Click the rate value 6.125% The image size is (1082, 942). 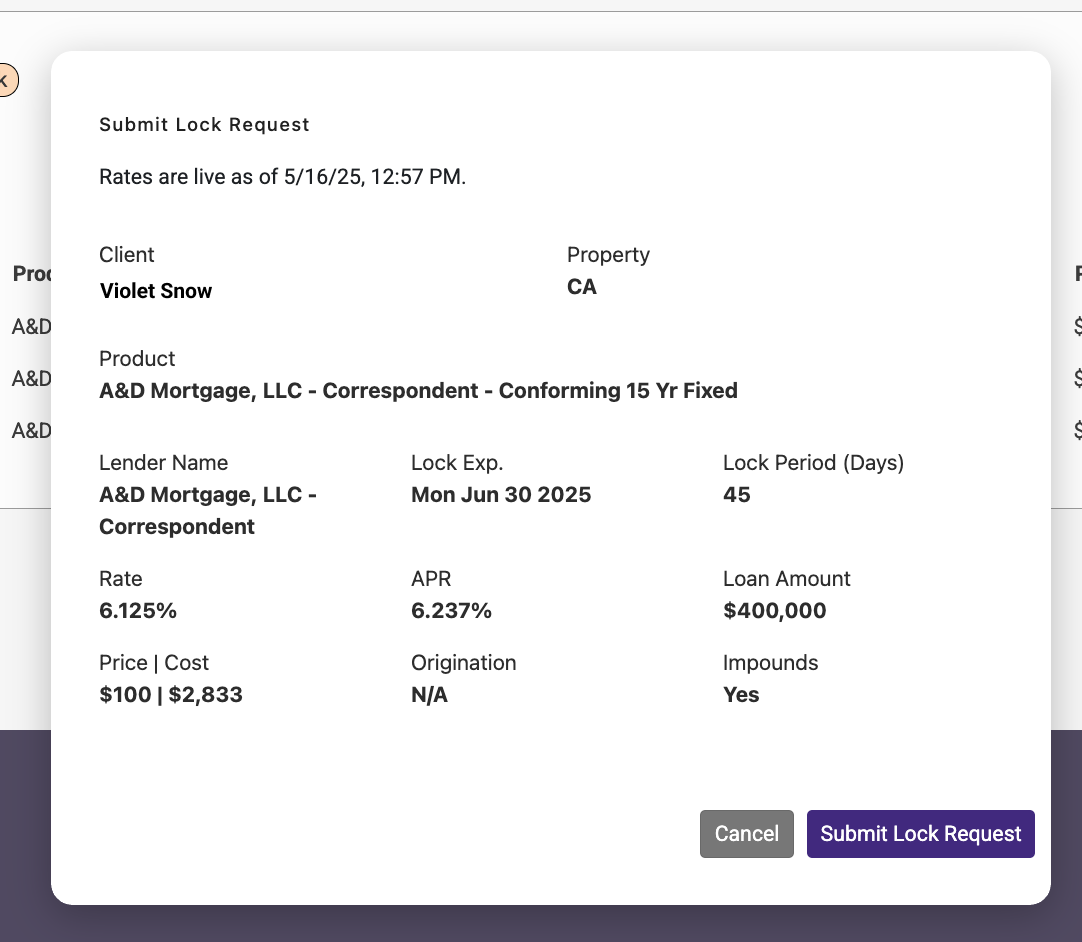pos(138,611)
